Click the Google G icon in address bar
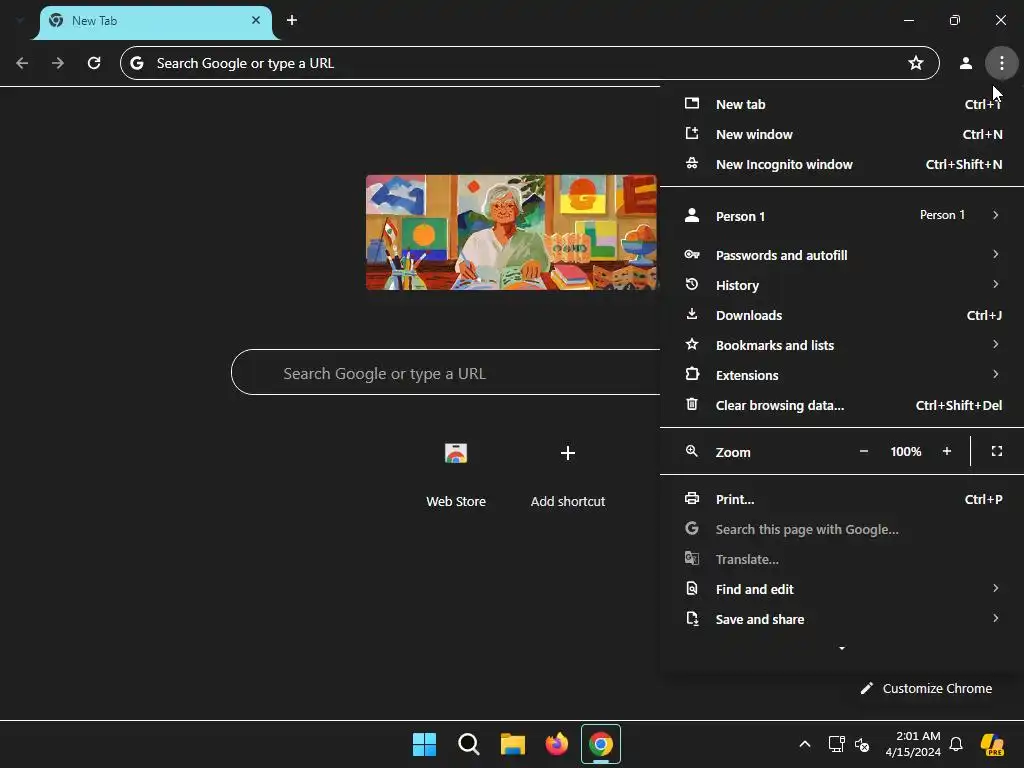 pyautogui.click(x=136, y=63)
